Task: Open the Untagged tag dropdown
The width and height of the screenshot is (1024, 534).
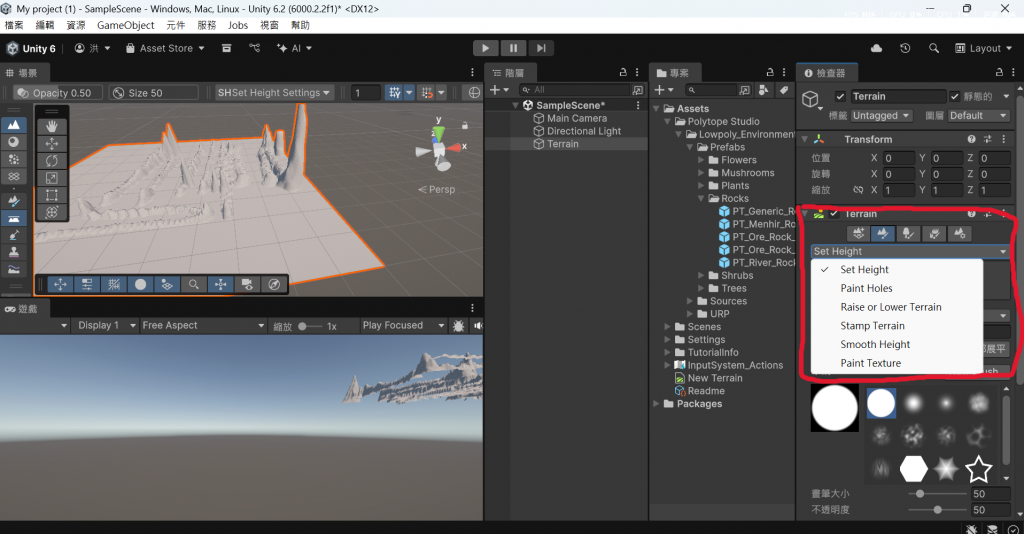Action: [x=881, y=116]
